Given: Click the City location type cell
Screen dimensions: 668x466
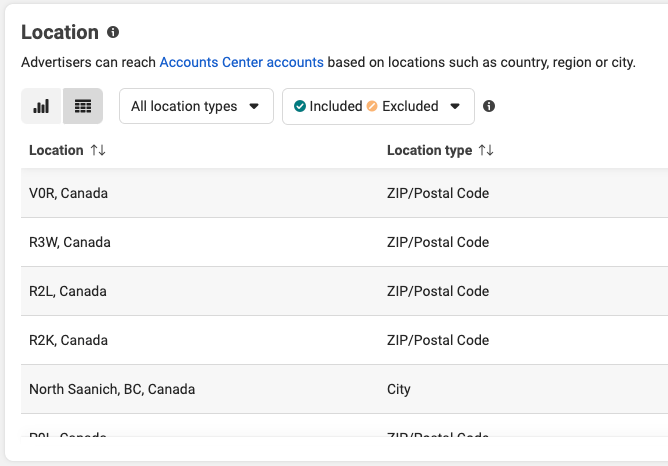Looking at the screenshot, I should click(399, 389).
